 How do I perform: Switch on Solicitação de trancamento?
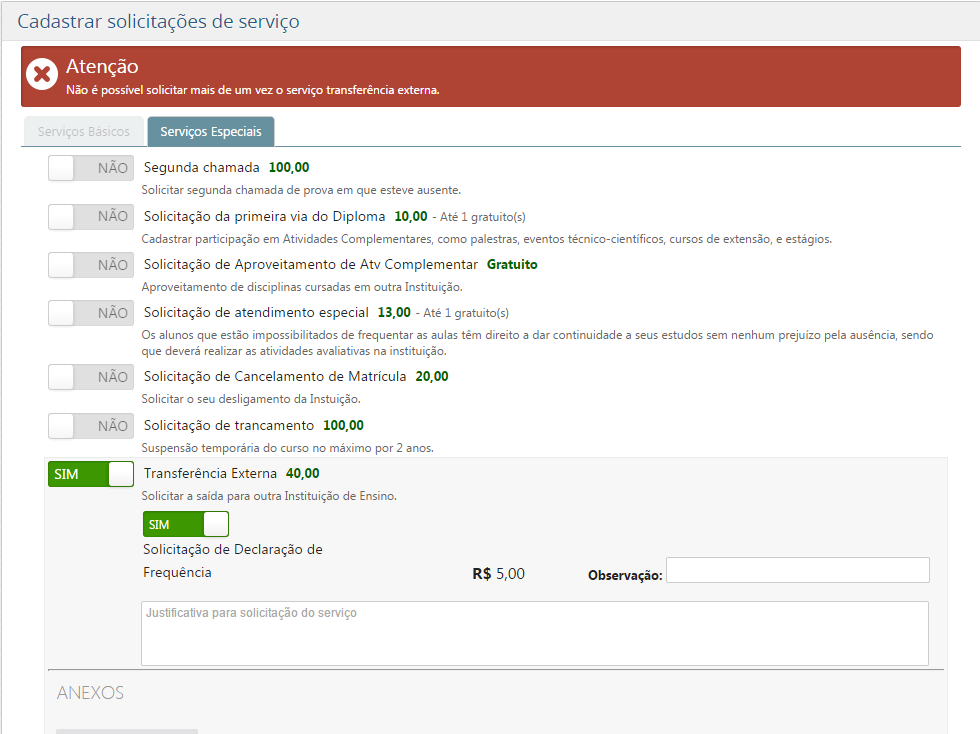pos(91,426)
